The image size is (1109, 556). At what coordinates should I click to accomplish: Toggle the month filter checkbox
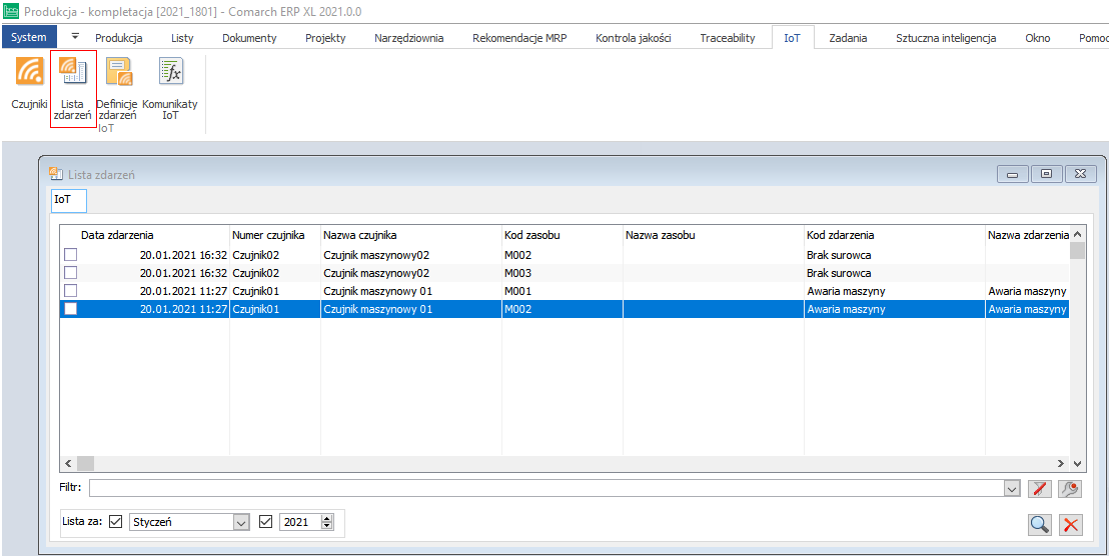click(x=117, y=522)
